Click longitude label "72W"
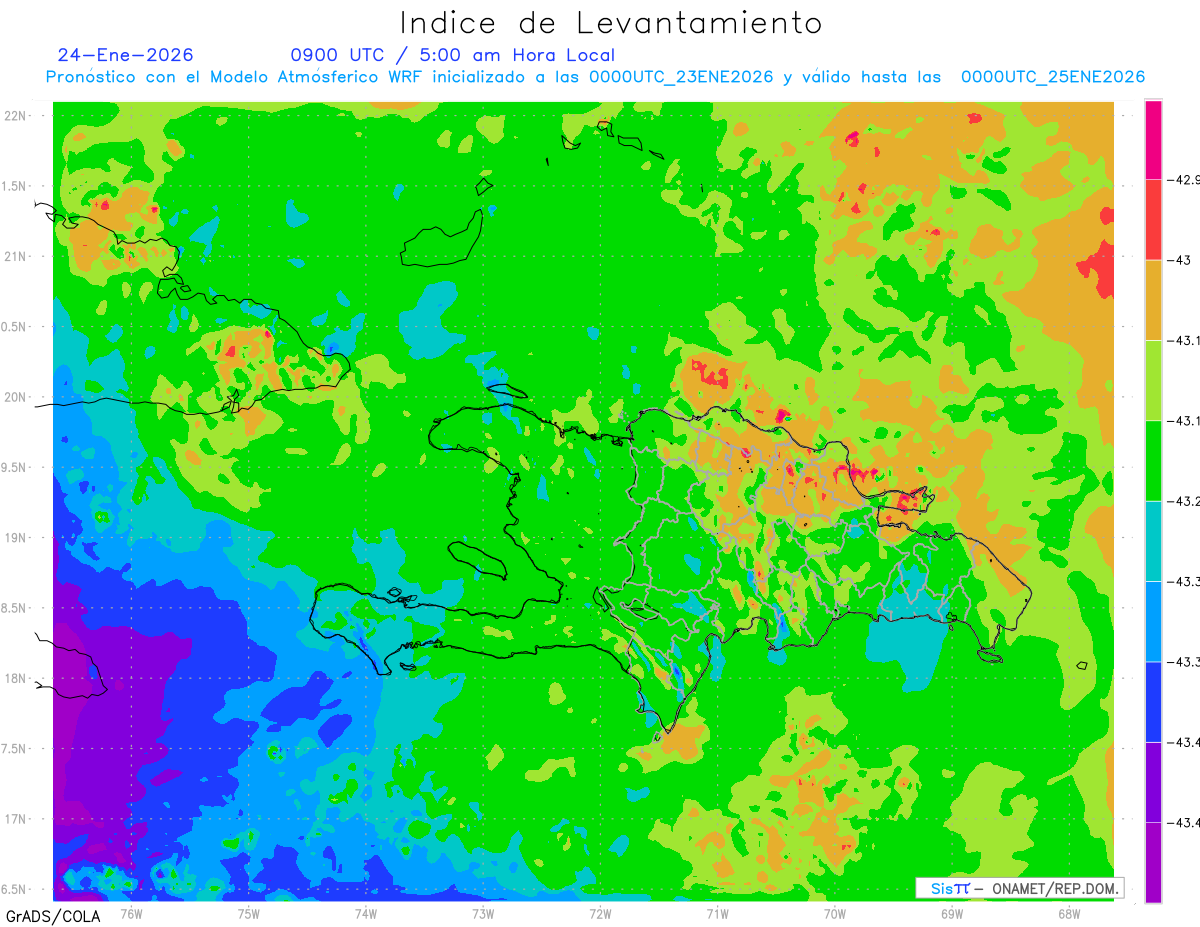The image size is (1200, 927). pos(600,913)
